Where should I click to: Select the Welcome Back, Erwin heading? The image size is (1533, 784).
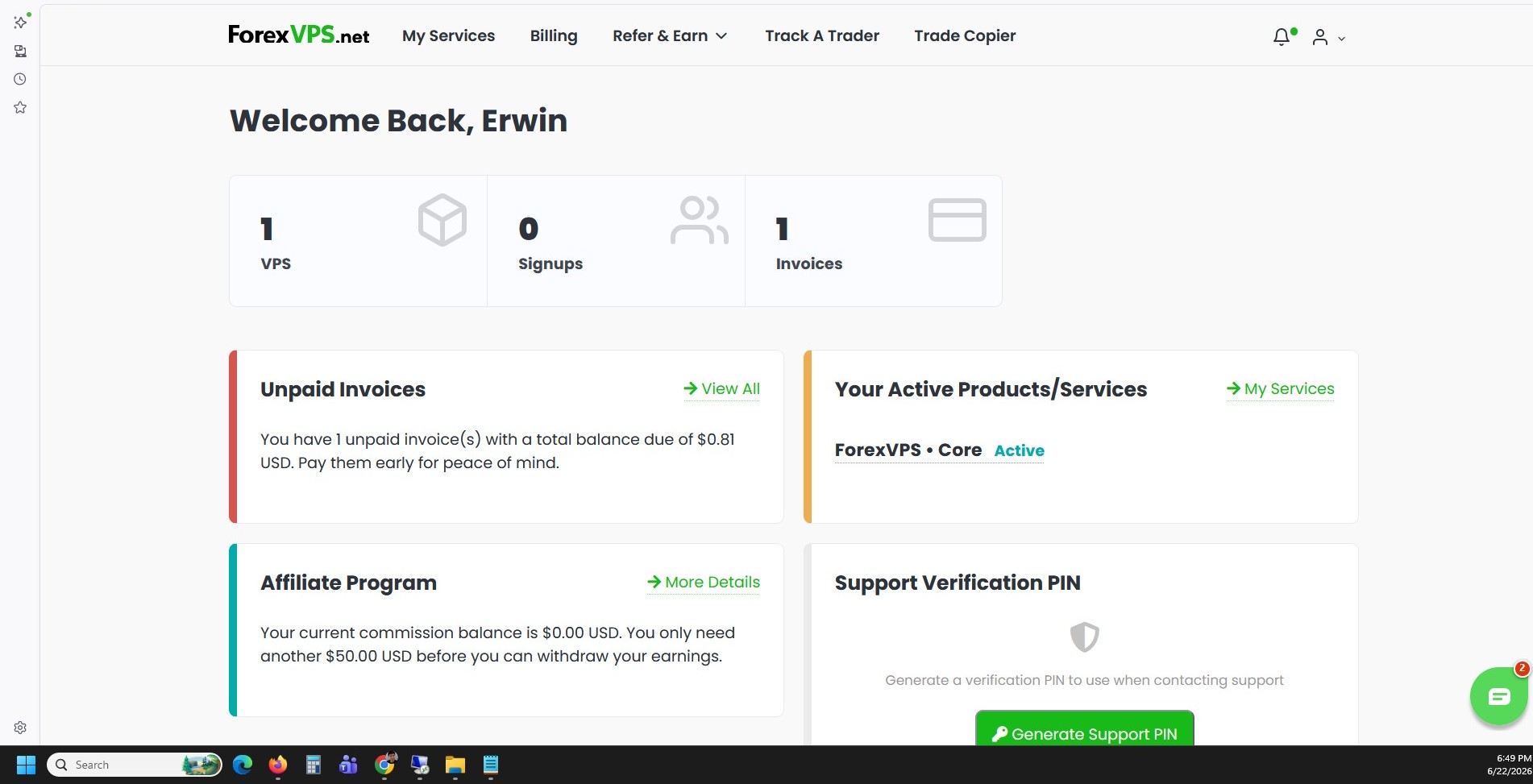[x=399, y=121]
